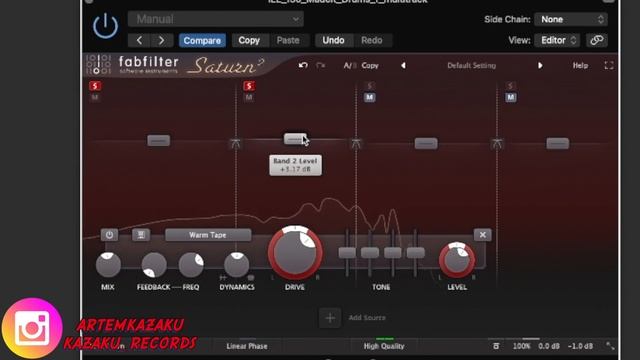Go to previous preset with left arrow
The height and width of the screenshot is (360, 640).
[x=139, y=40]
